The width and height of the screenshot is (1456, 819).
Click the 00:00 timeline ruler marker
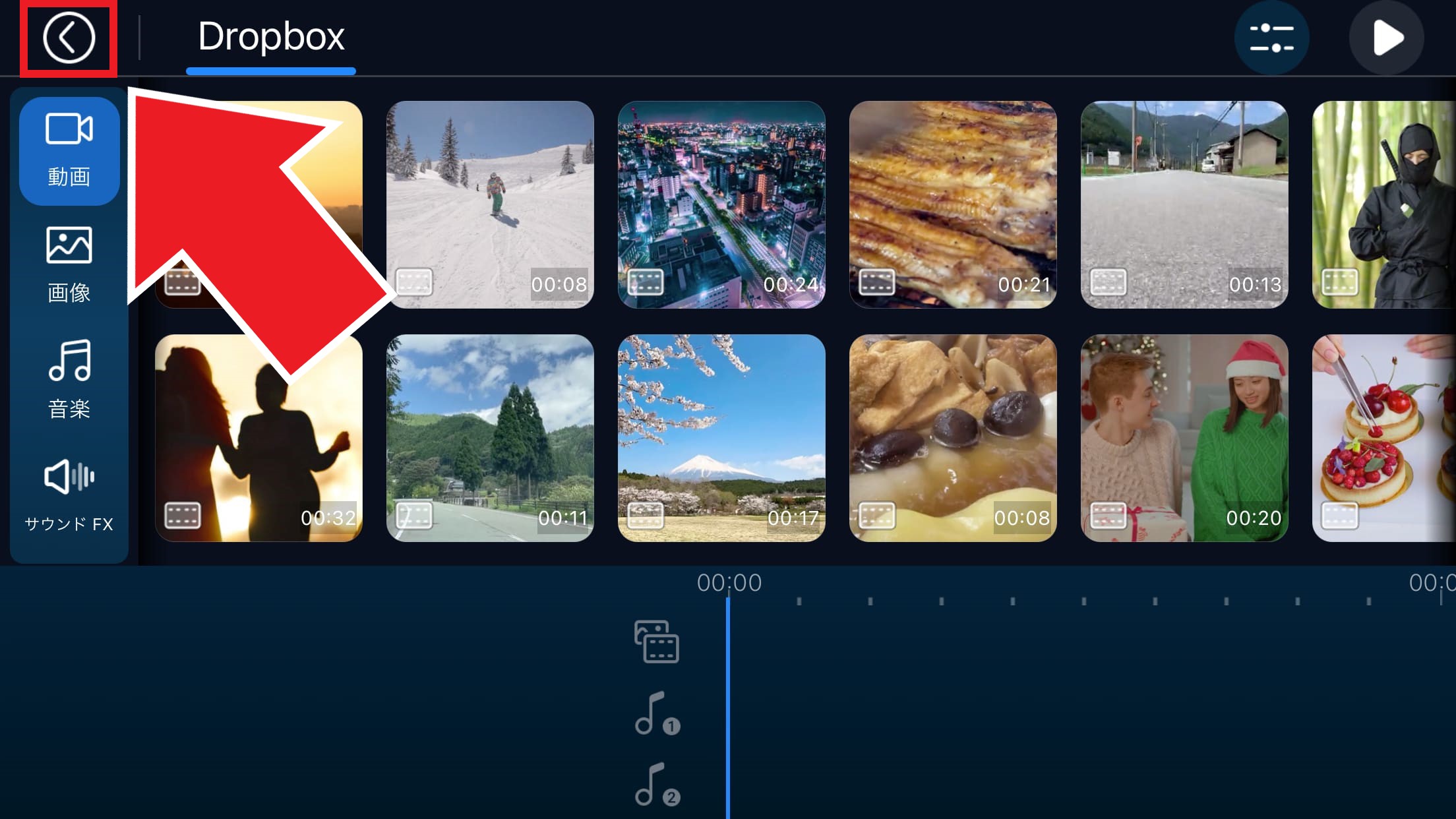[729, 584]
